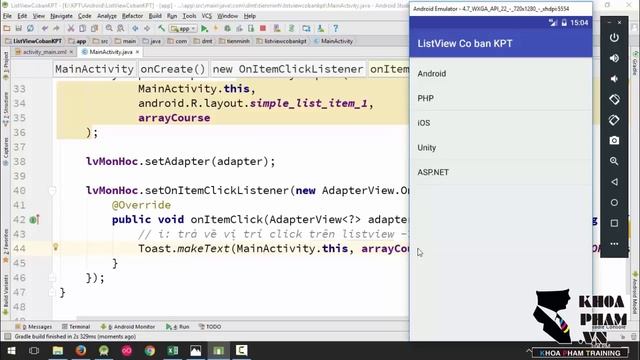Click the Synchronize toolbar icon

click(30, 29)
